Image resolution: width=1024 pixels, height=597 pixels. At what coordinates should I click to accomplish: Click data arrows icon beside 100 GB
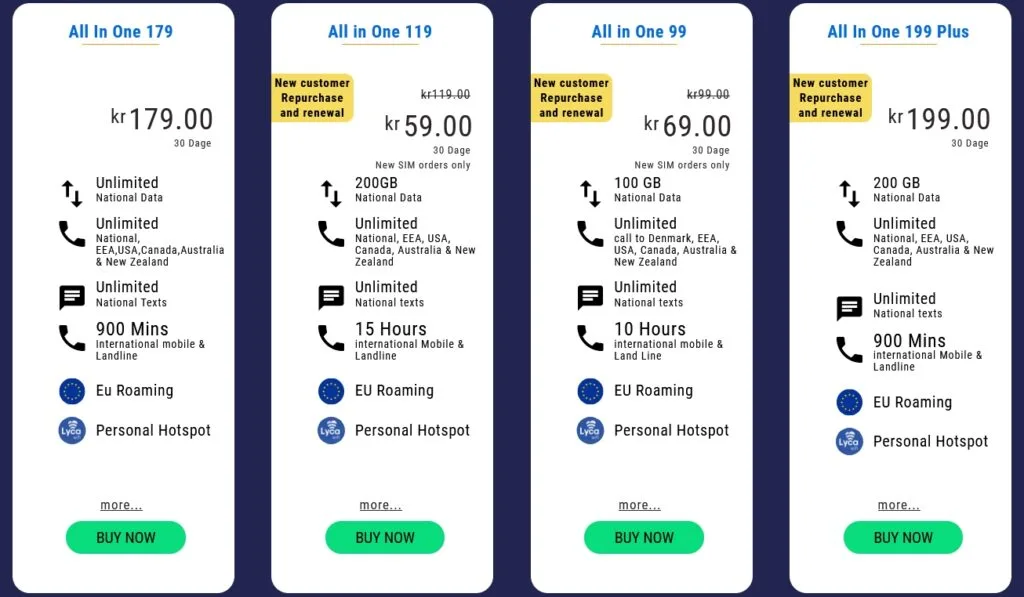[591, 192]
